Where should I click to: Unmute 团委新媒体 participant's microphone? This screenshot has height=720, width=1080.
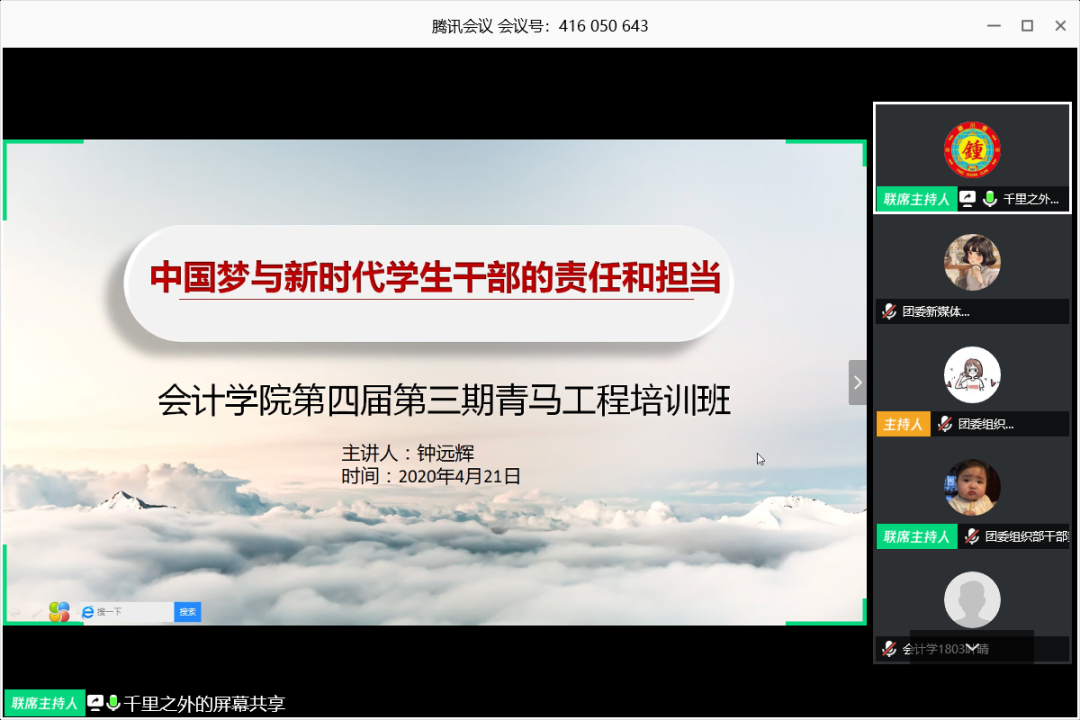890,311
